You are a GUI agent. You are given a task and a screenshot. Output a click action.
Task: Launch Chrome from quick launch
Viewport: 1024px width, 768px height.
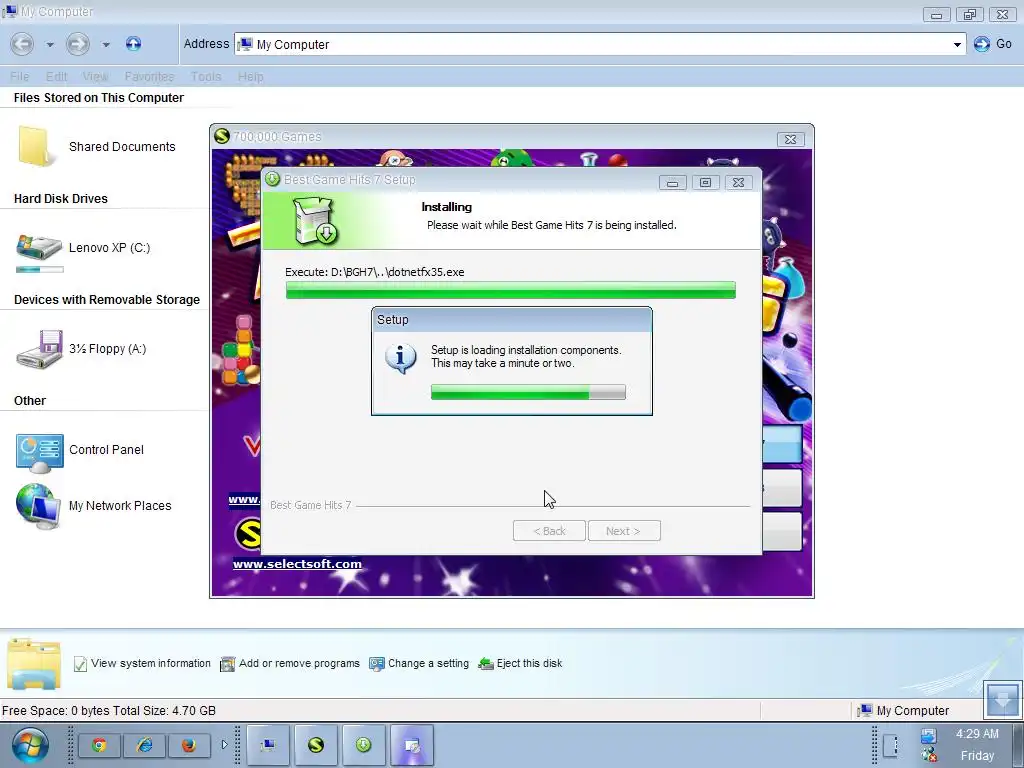(99, 745)
